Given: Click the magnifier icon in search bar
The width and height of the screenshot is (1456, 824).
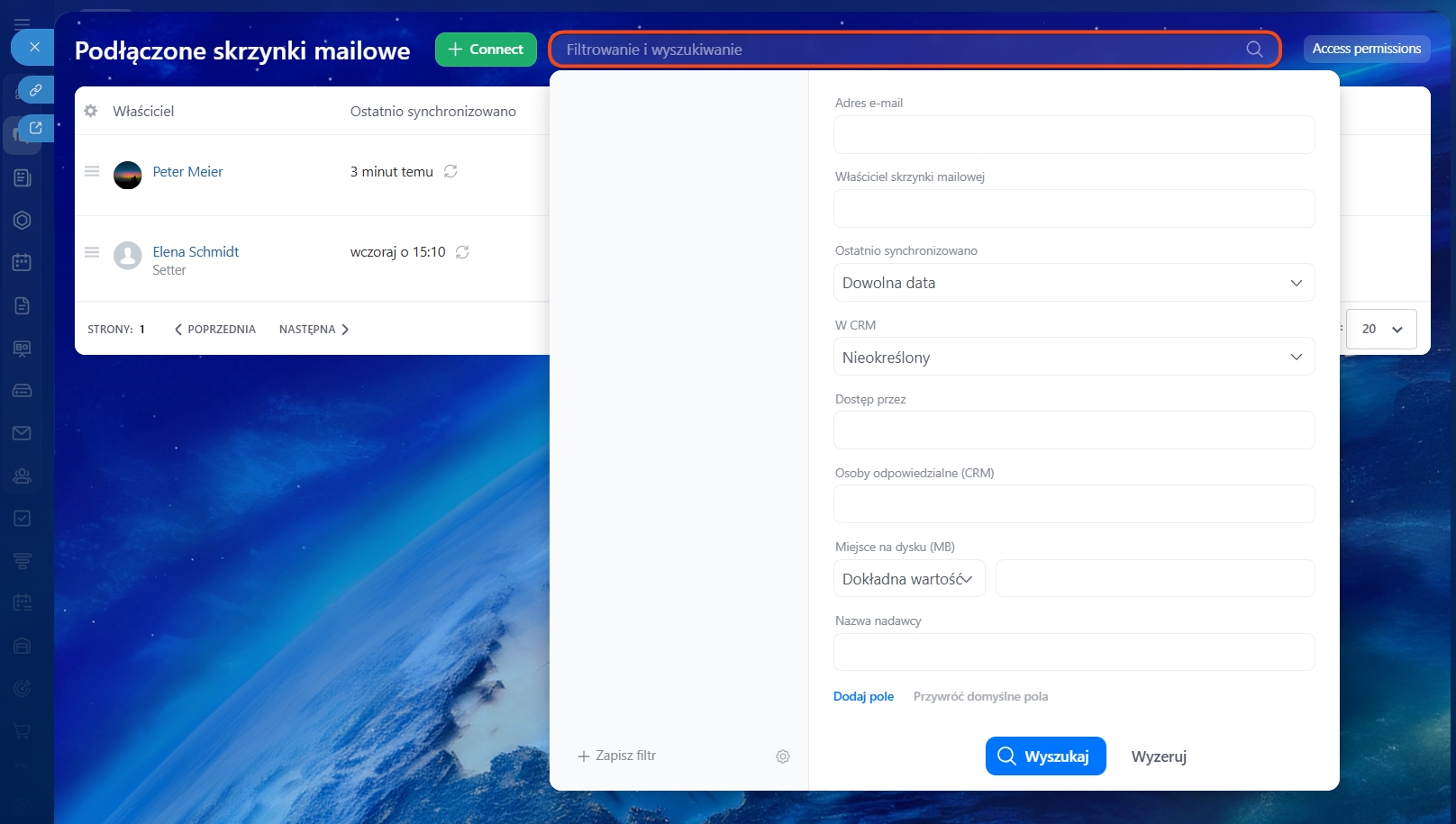Looking at the screenshot, I should (x=1254, y=50).
